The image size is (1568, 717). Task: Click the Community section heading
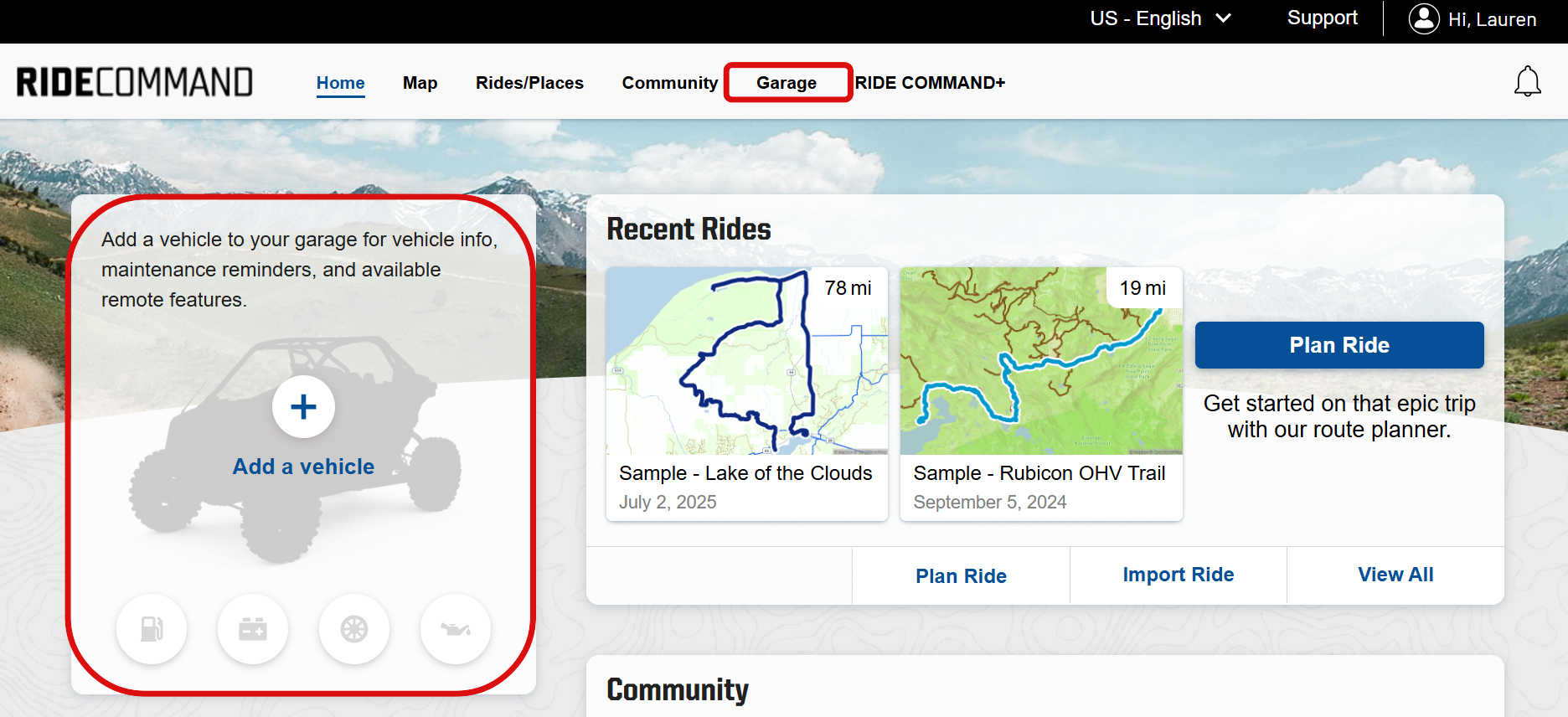[678, 689]
